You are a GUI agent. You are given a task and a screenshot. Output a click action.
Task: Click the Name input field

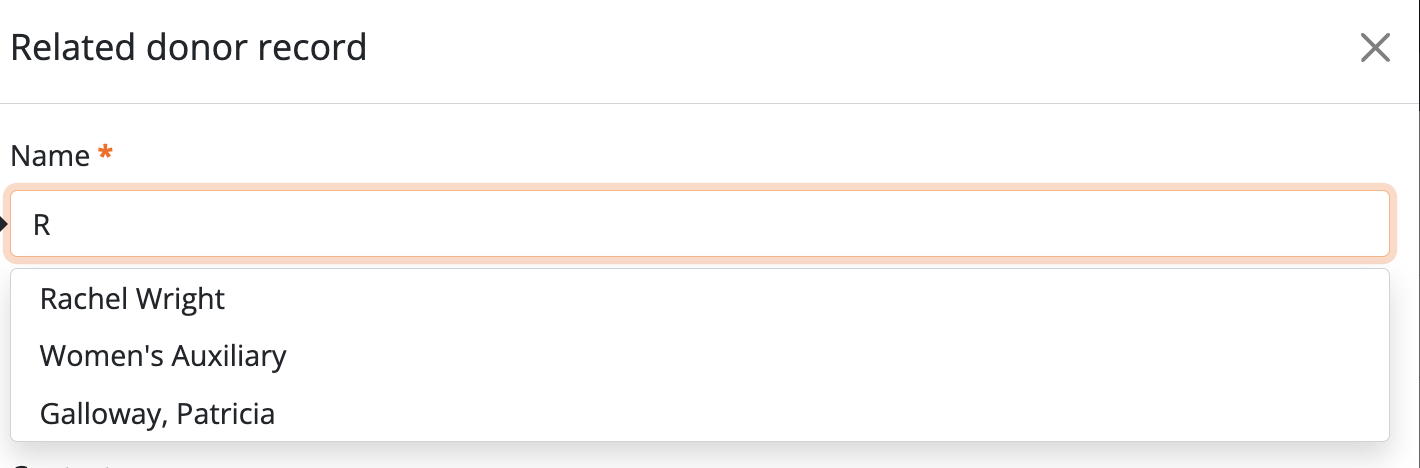[700, 224]
